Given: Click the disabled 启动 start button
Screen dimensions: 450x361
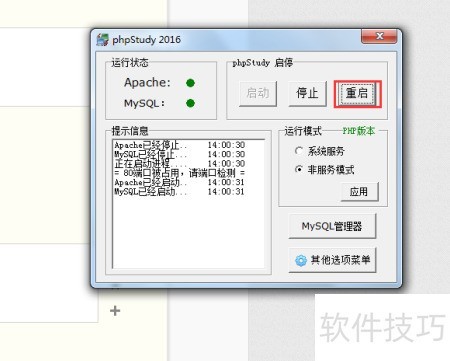Looking at the screenshot, I should (258, 94).
